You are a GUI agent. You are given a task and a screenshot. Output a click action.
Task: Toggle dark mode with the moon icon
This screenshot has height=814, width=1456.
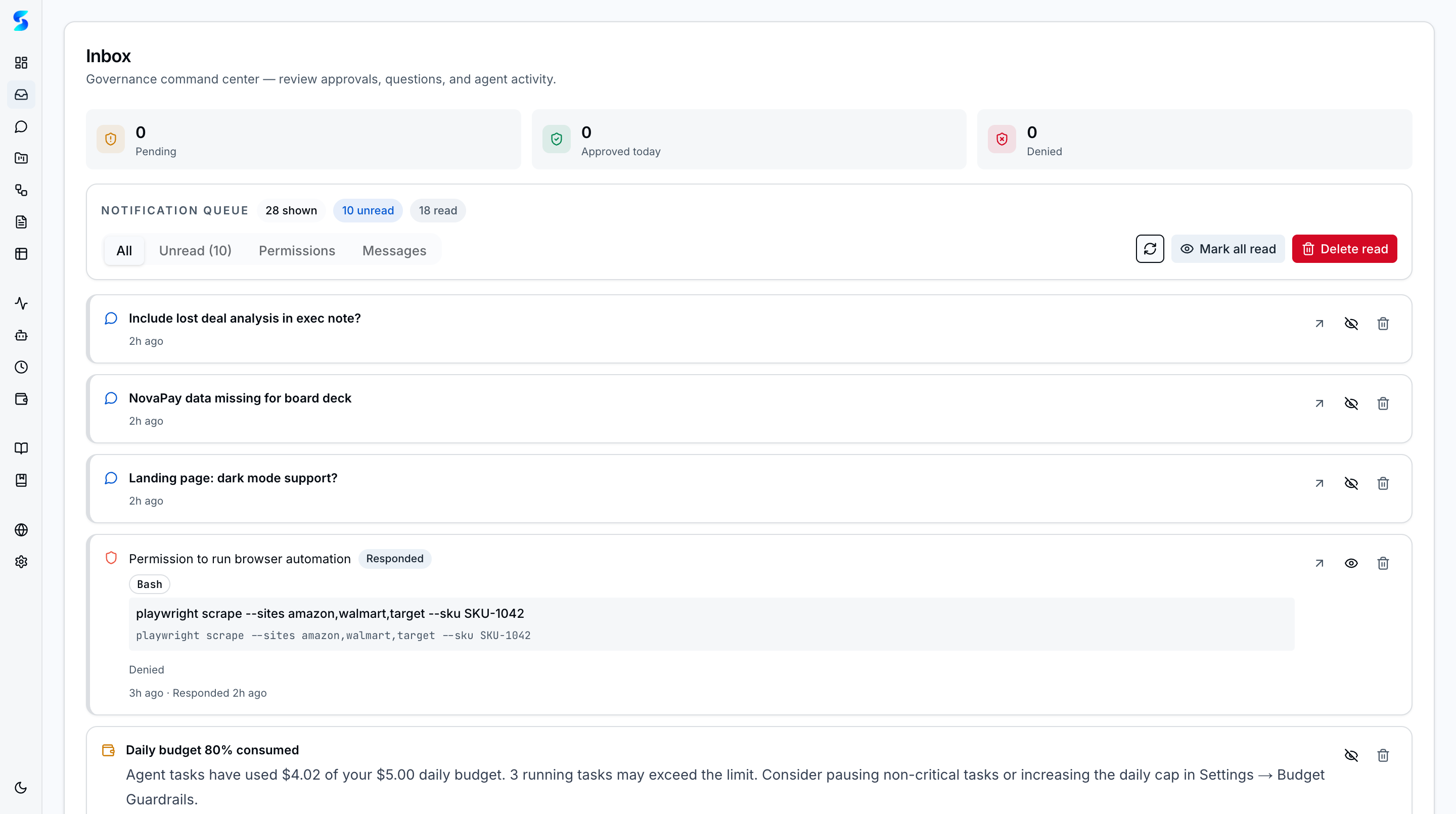(x=21, y=787)
